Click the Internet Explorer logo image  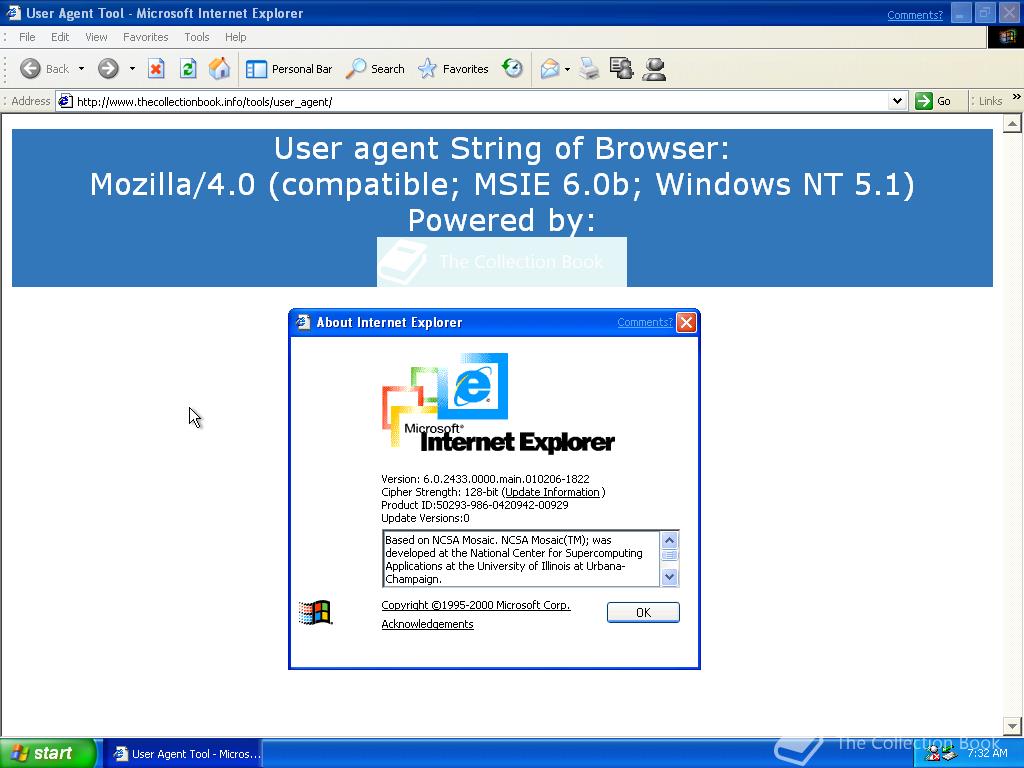498,404
